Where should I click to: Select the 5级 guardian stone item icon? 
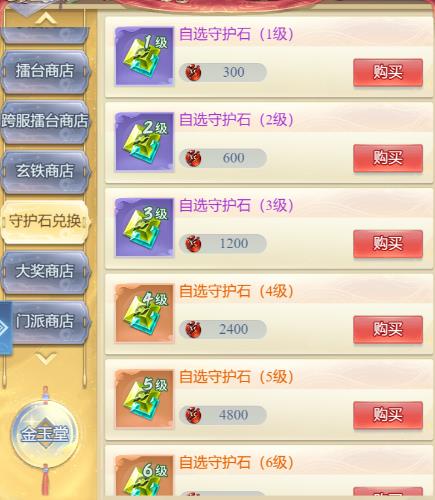tap(144, 399)
